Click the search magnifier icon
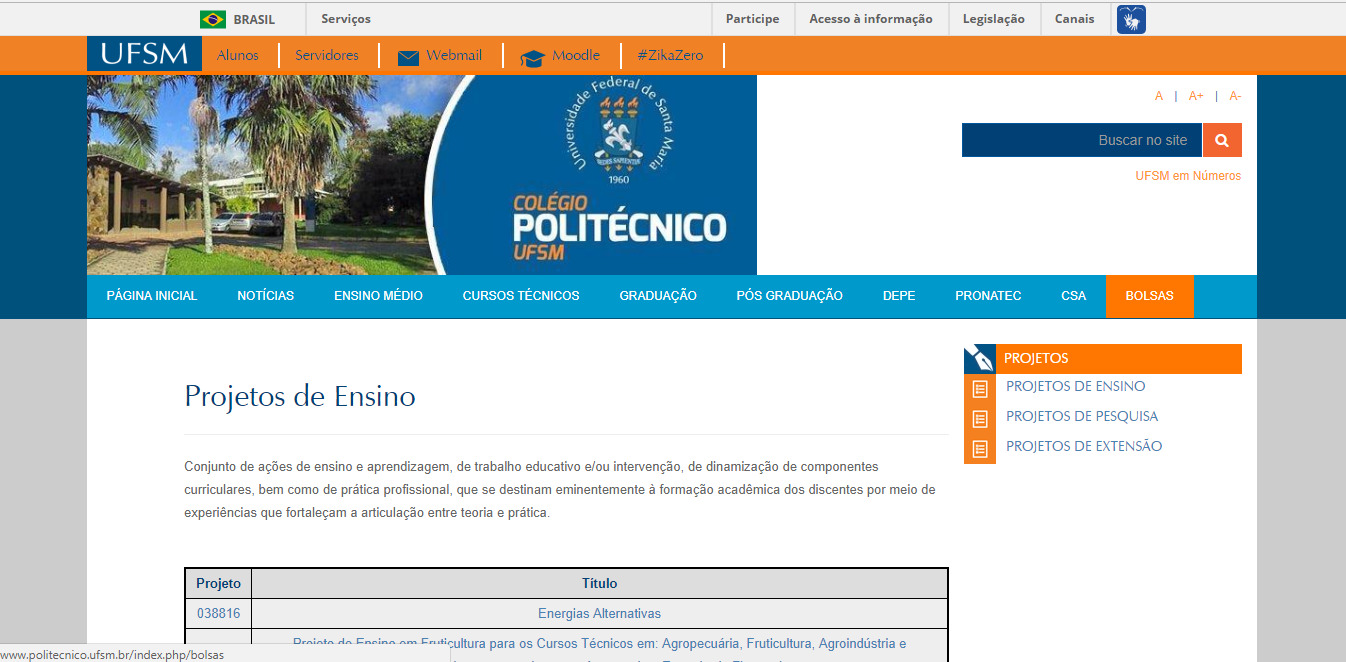The width and height of the screenshot is (1346, 662). tap(1222, 140)
